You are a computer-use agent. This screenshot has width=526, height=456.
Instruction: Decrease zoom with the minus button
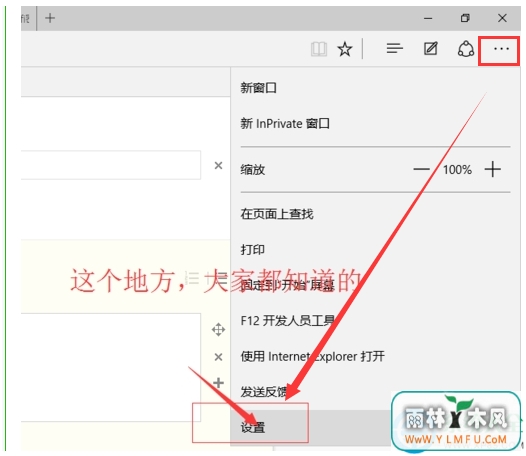(421, 169)
